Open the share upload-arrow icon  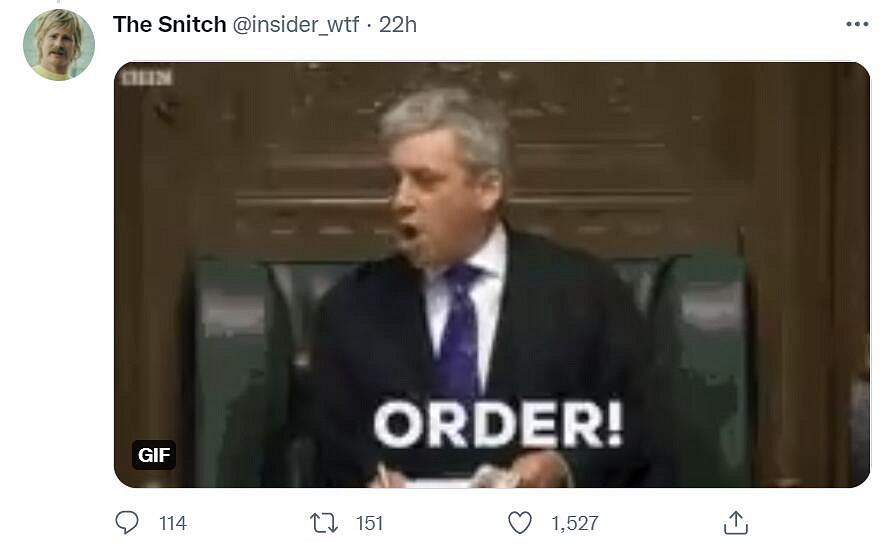coord(735,523)
